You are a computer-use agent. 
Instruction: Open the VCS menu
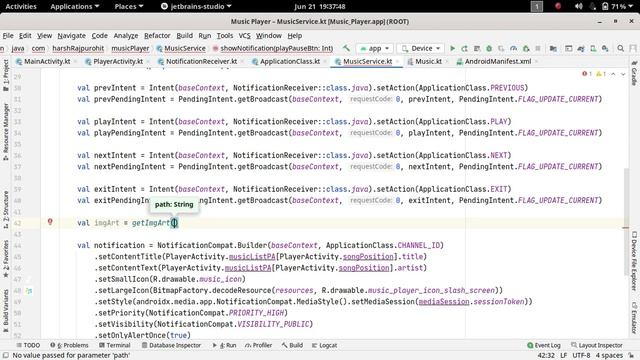(x=244, y=36)
